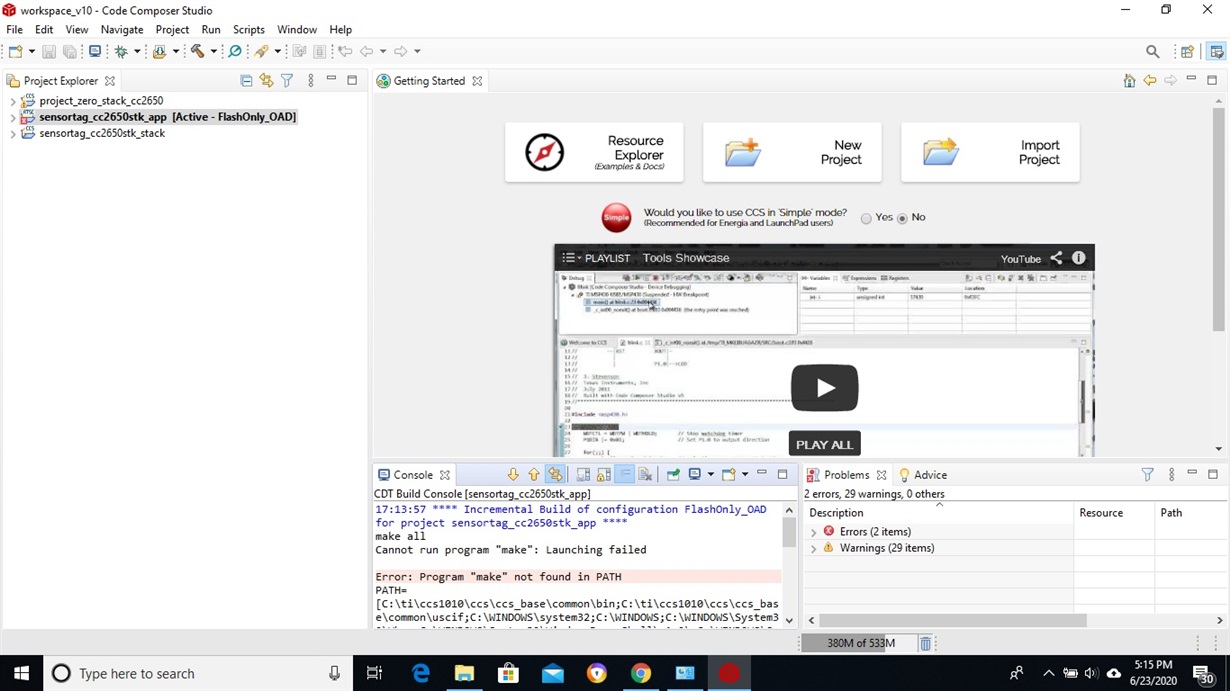This screenshot has height=691, width=1230.
Task: Expand sensortag_cc2650stk_app project
Action: click(x=13, y=117)
